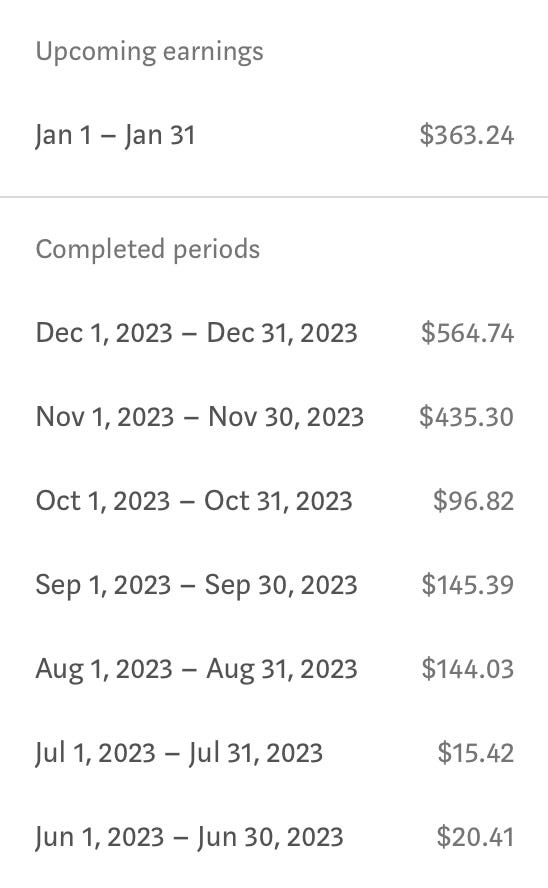548x888 pixels.
Task: Select the $20.41 June amount
Action: (x=475, y=837)
